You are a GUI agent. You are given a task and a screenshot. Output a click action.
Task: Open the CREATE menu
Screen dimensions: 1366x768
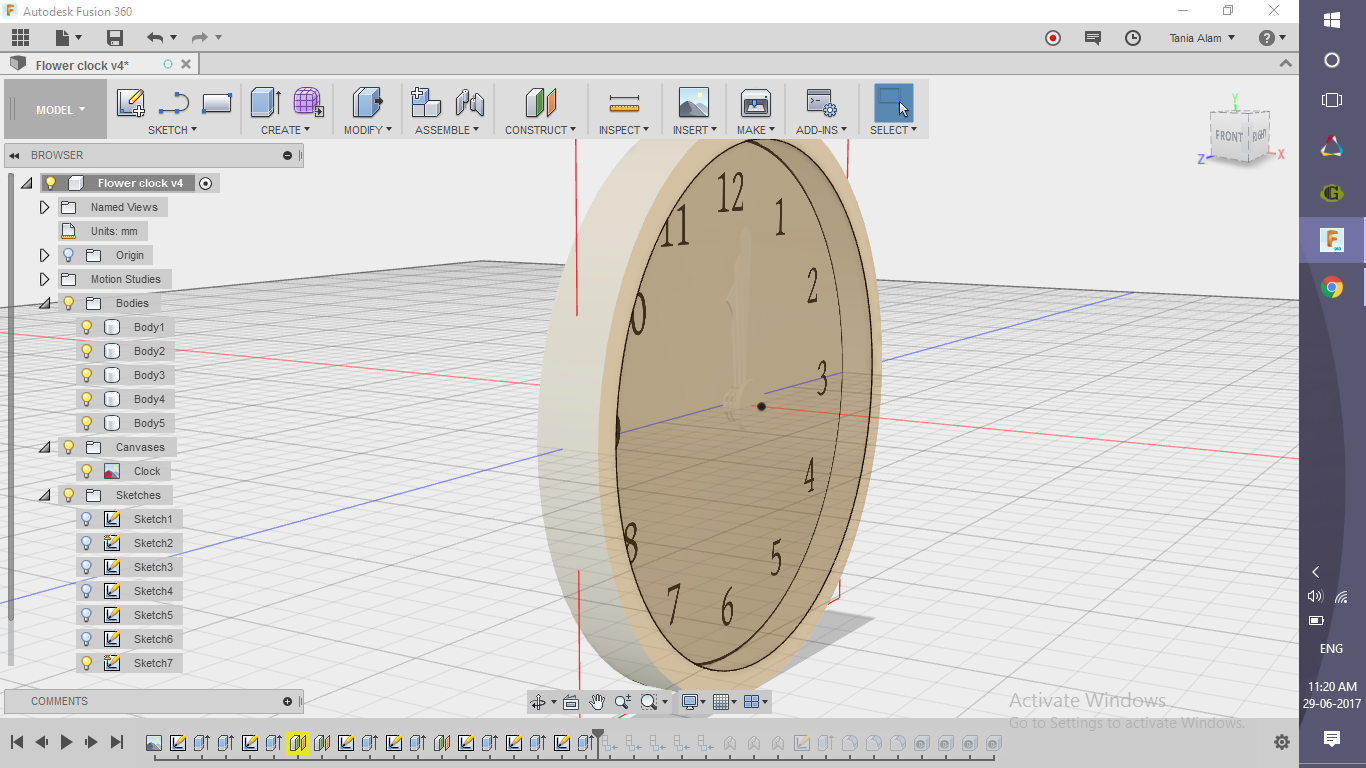click(x=285, y=130)
